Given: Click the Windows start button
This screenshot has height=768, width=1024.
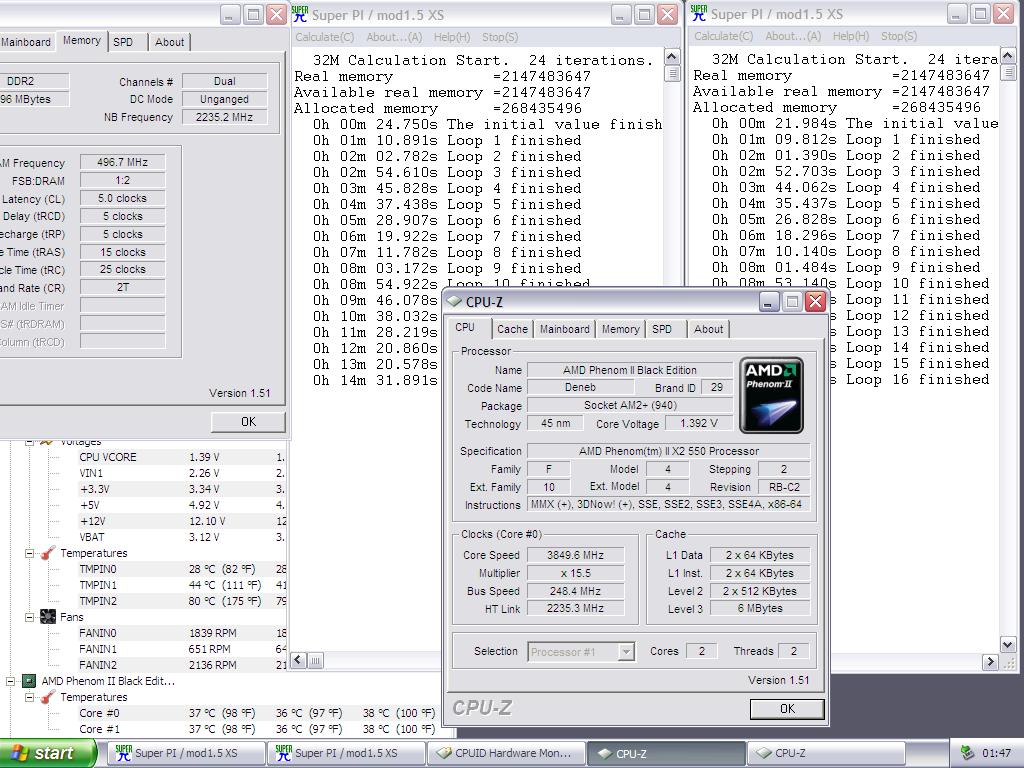Looking at the screenshot, I should (49, 753).
